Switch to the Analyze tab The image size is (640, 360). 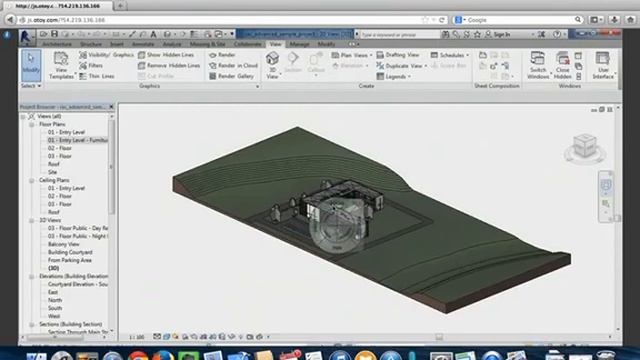172,44
